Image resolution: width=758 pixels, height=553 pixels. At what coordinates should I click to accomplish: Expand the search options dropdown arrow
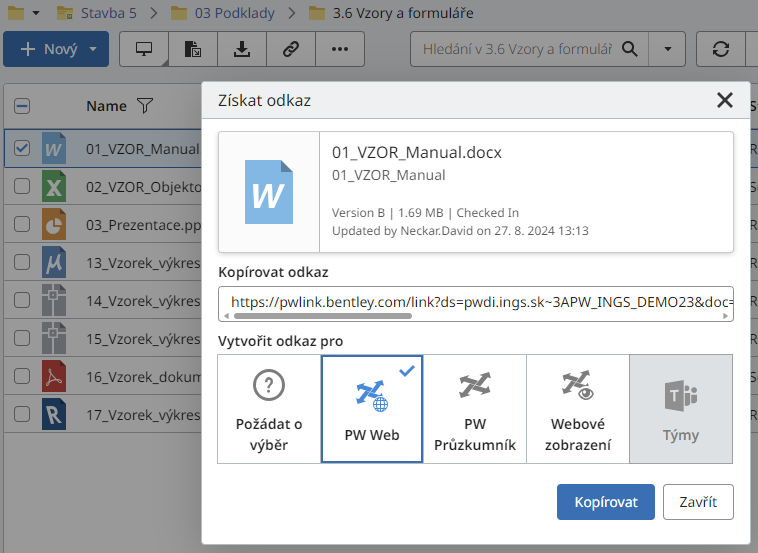[668, 49]
